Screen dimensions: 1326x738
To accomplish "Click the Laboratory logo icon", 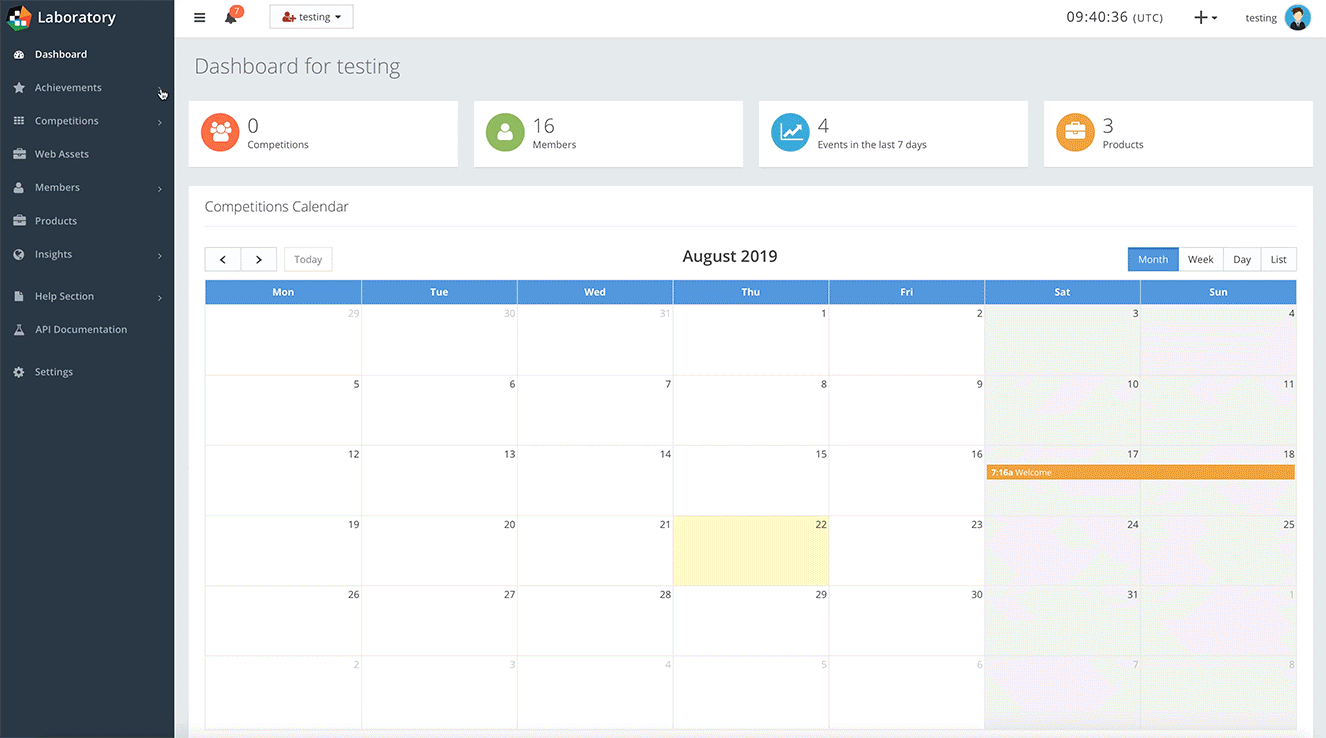I will click(19, 17).
